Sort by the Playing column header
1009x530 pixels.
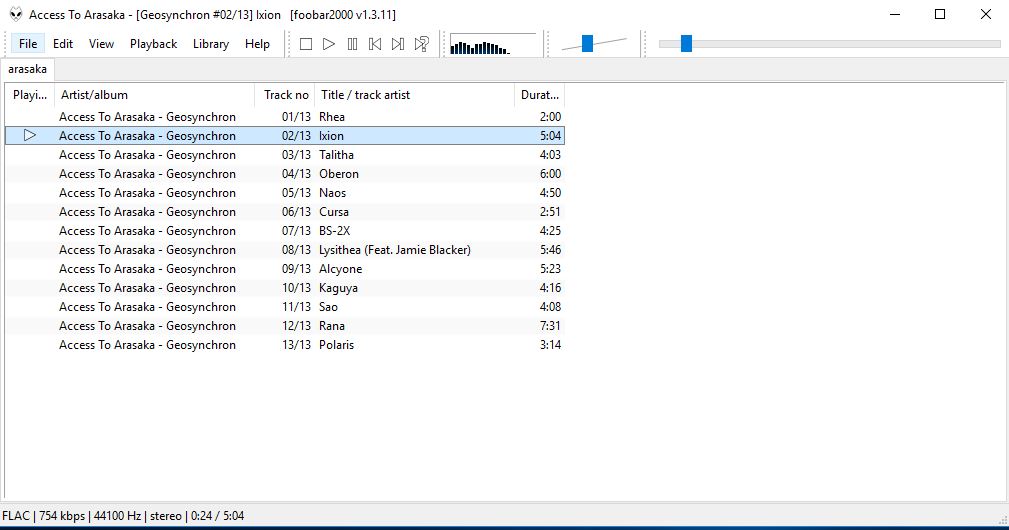click(30, 95)
